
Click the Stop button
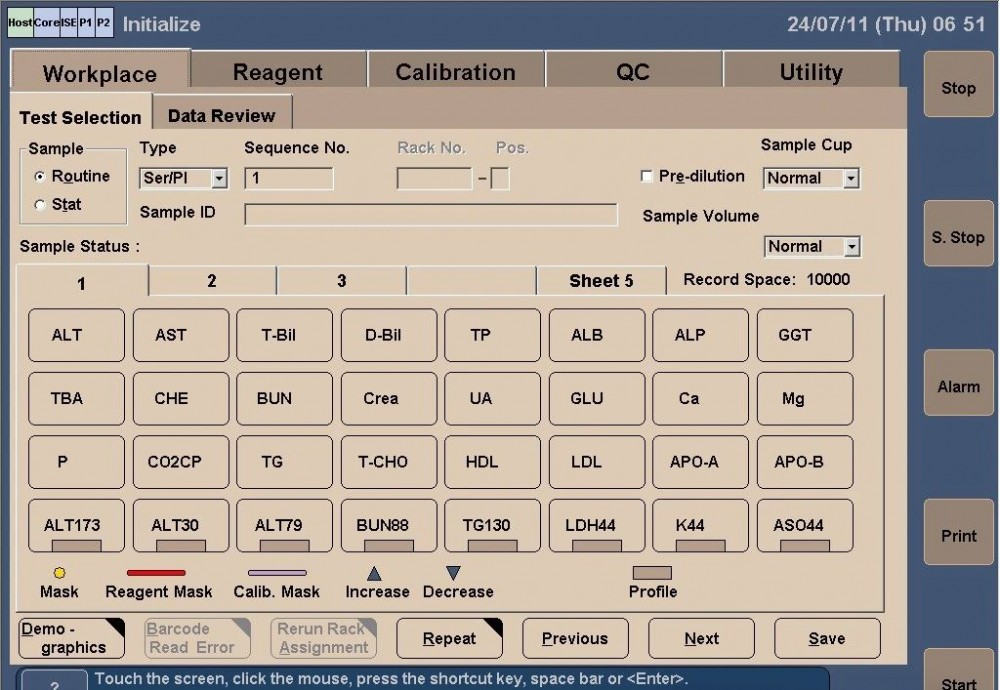pos(959,84)
